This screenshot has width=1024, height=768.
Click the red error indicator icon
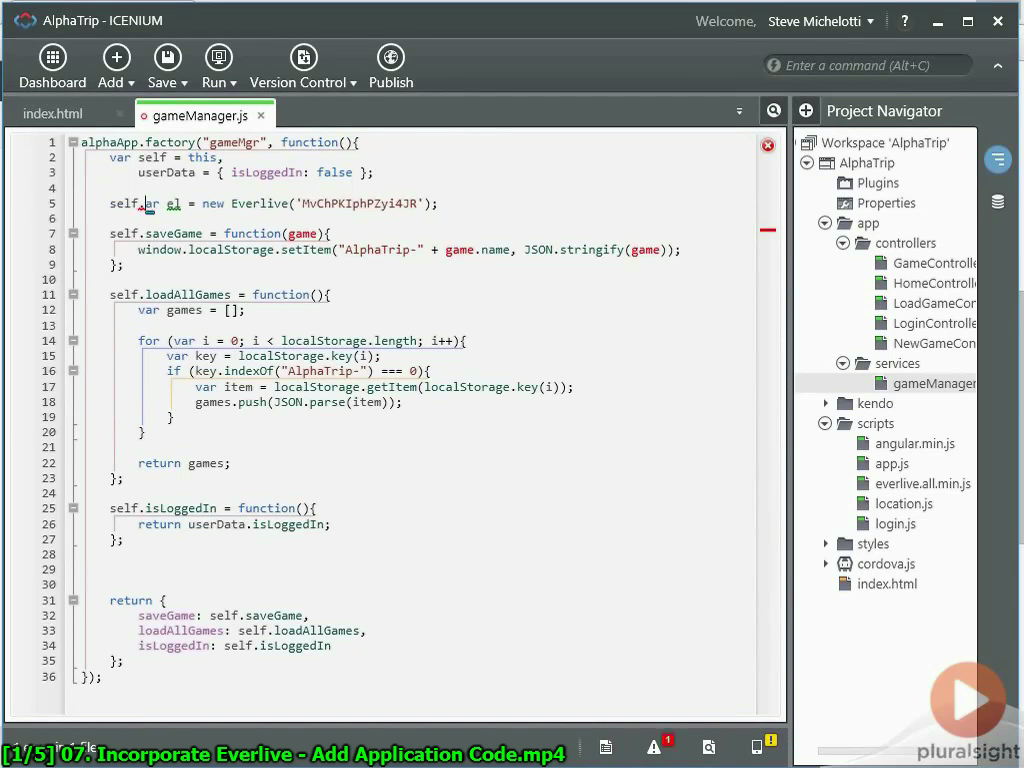tap(768, 146)
